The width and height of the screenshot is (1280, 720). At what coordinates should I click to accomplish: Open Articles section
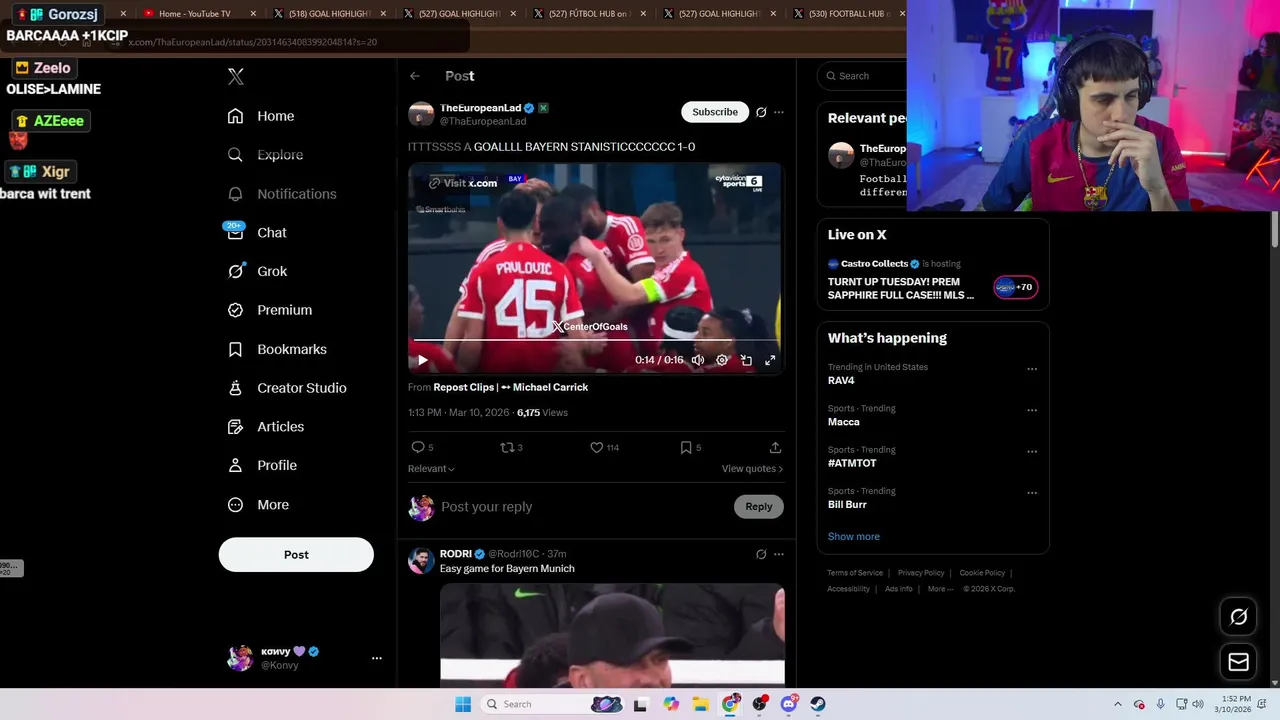tap(266, 427)
